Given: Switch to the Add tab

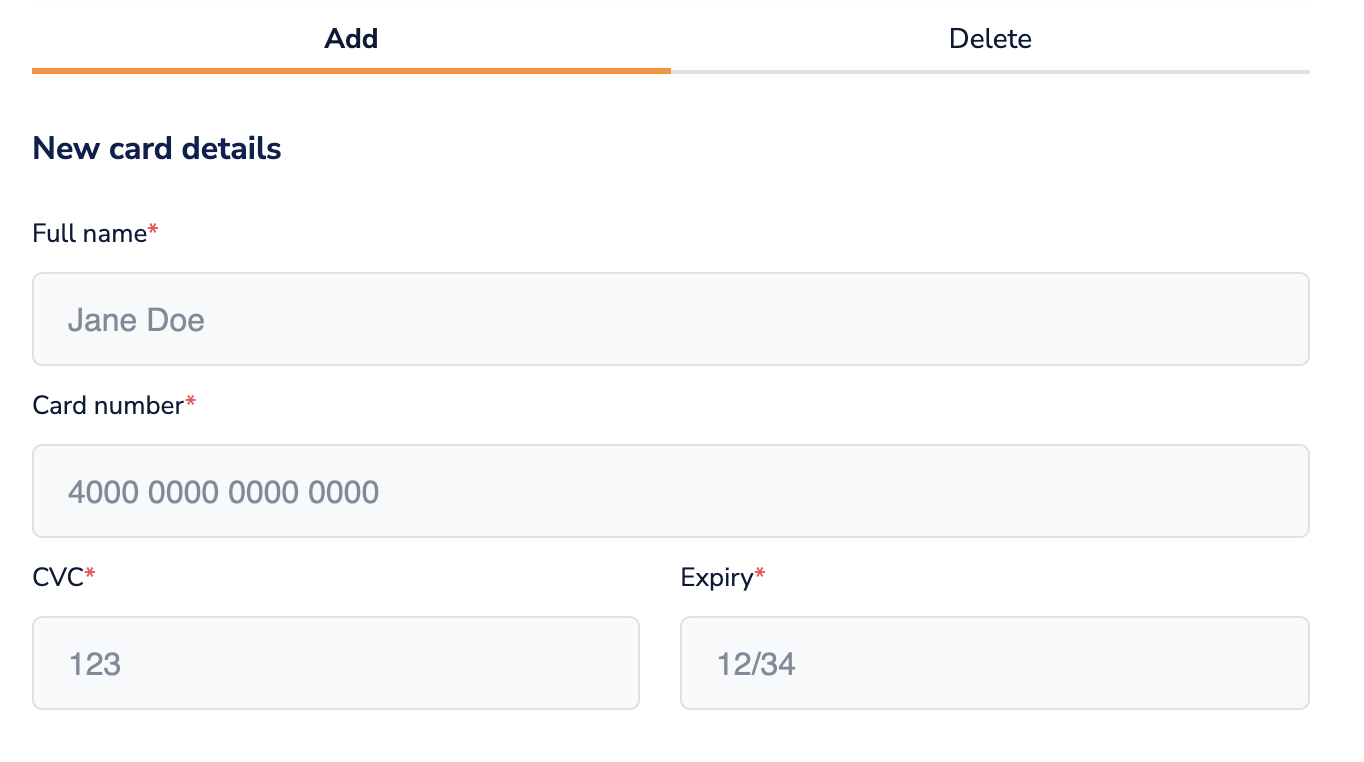Looking at the screenshot, I should pos(351,39).
